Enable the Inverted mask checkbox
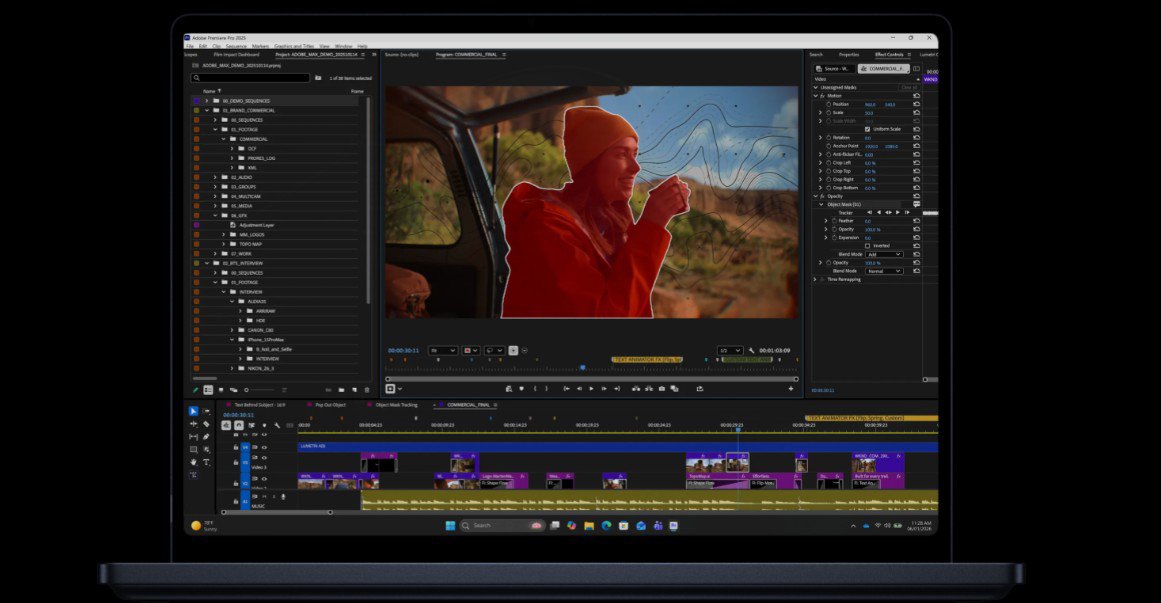This screenshot has width=1161, height=603. point(868,246)
